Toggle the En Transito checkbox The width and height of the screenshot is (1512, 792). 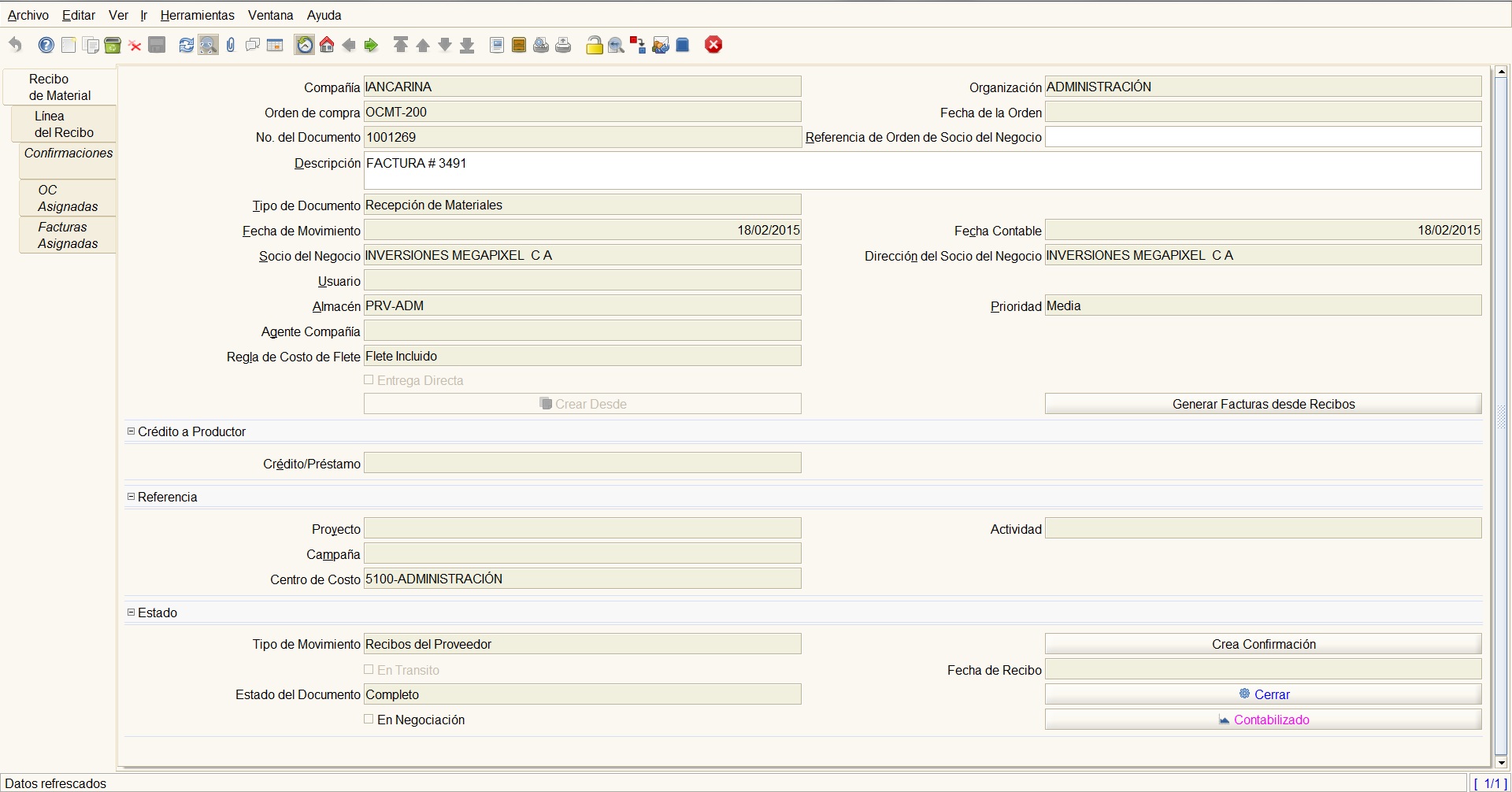pos(369,669)
